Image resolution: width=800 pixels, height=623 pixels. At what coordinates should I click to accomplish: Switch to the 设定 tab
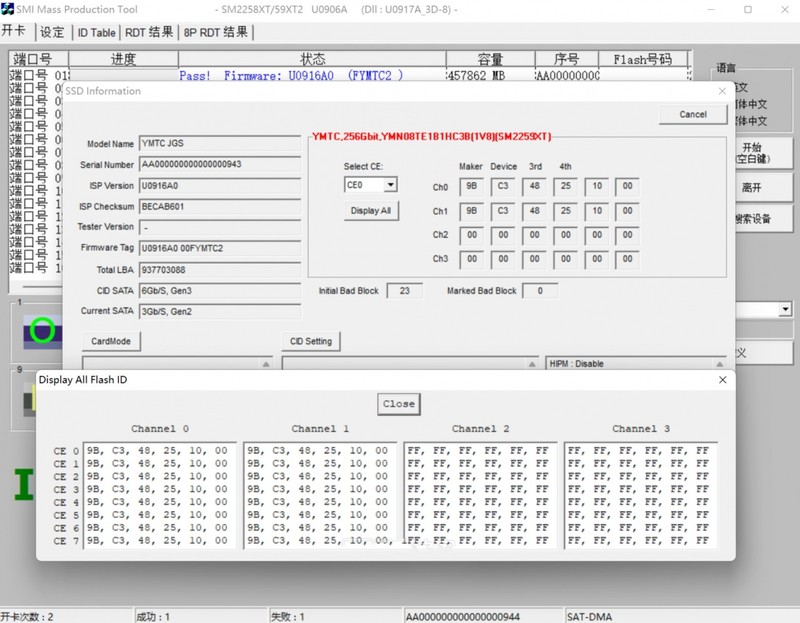click(52, 32)
